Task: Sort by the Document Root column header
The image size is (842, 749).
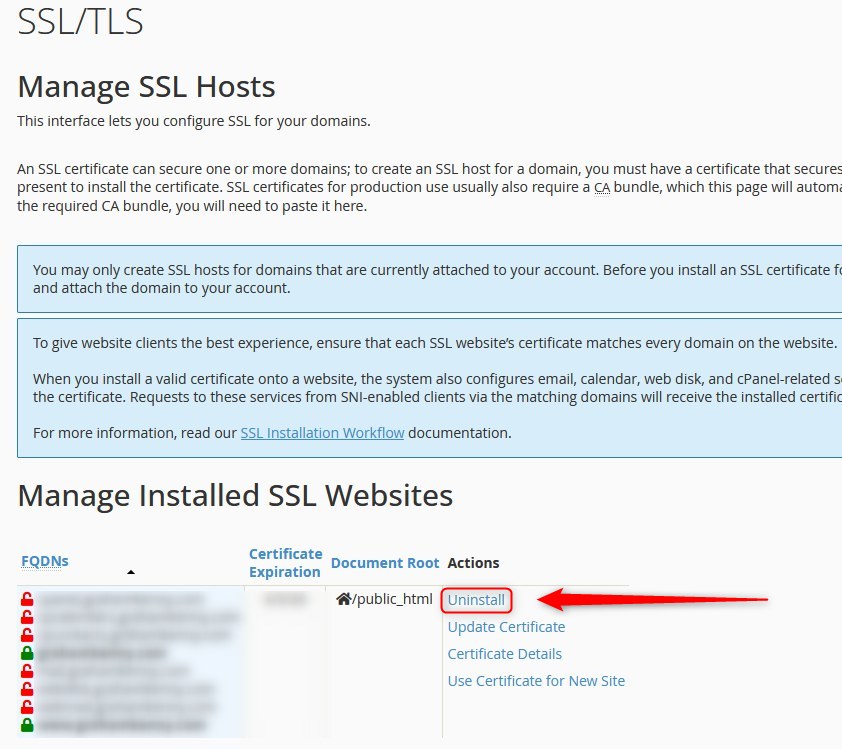Action: click(x=385, y=563)
